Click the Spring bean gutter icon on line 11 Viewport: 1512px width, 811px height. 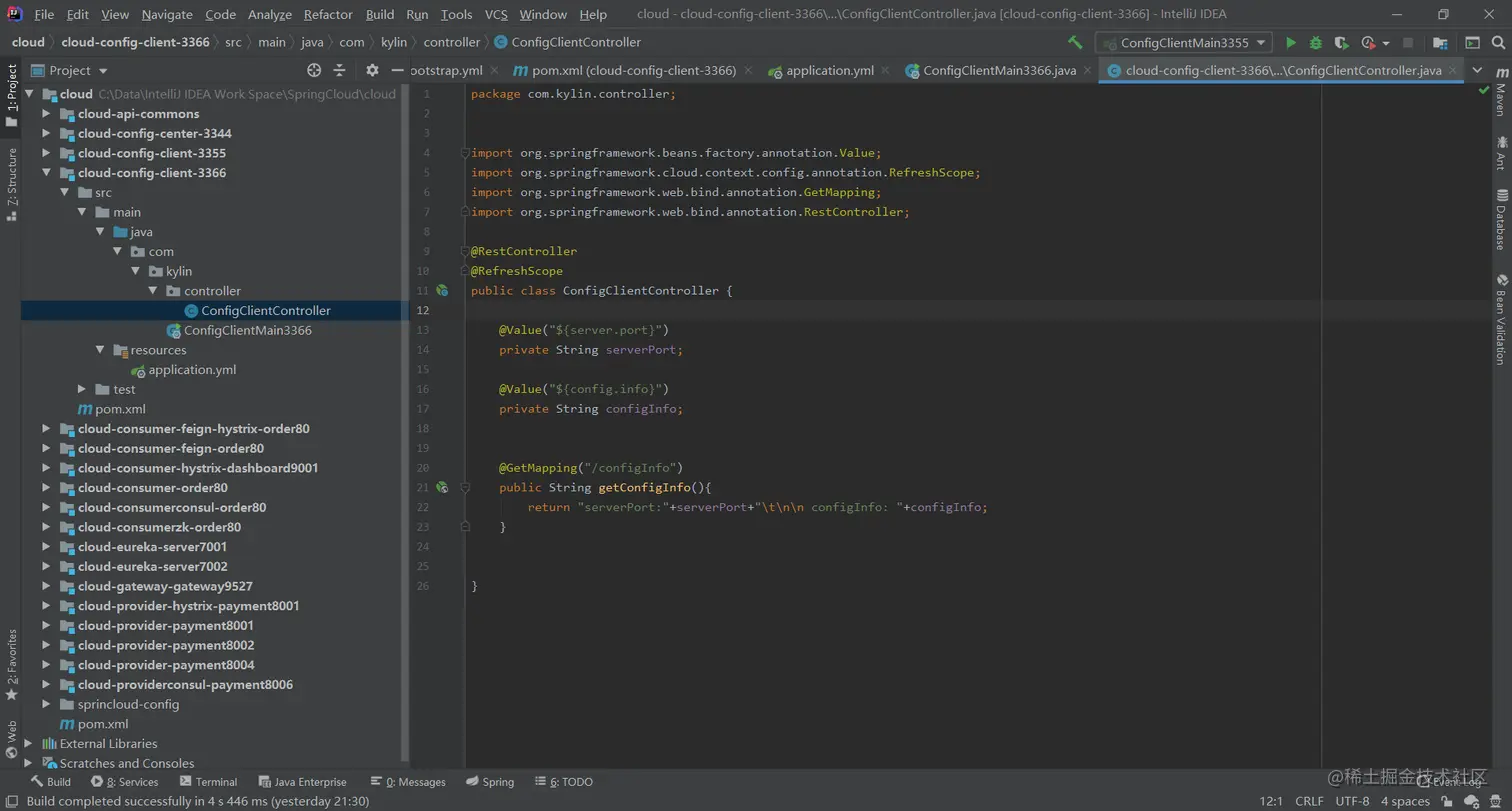click(442, 290)
